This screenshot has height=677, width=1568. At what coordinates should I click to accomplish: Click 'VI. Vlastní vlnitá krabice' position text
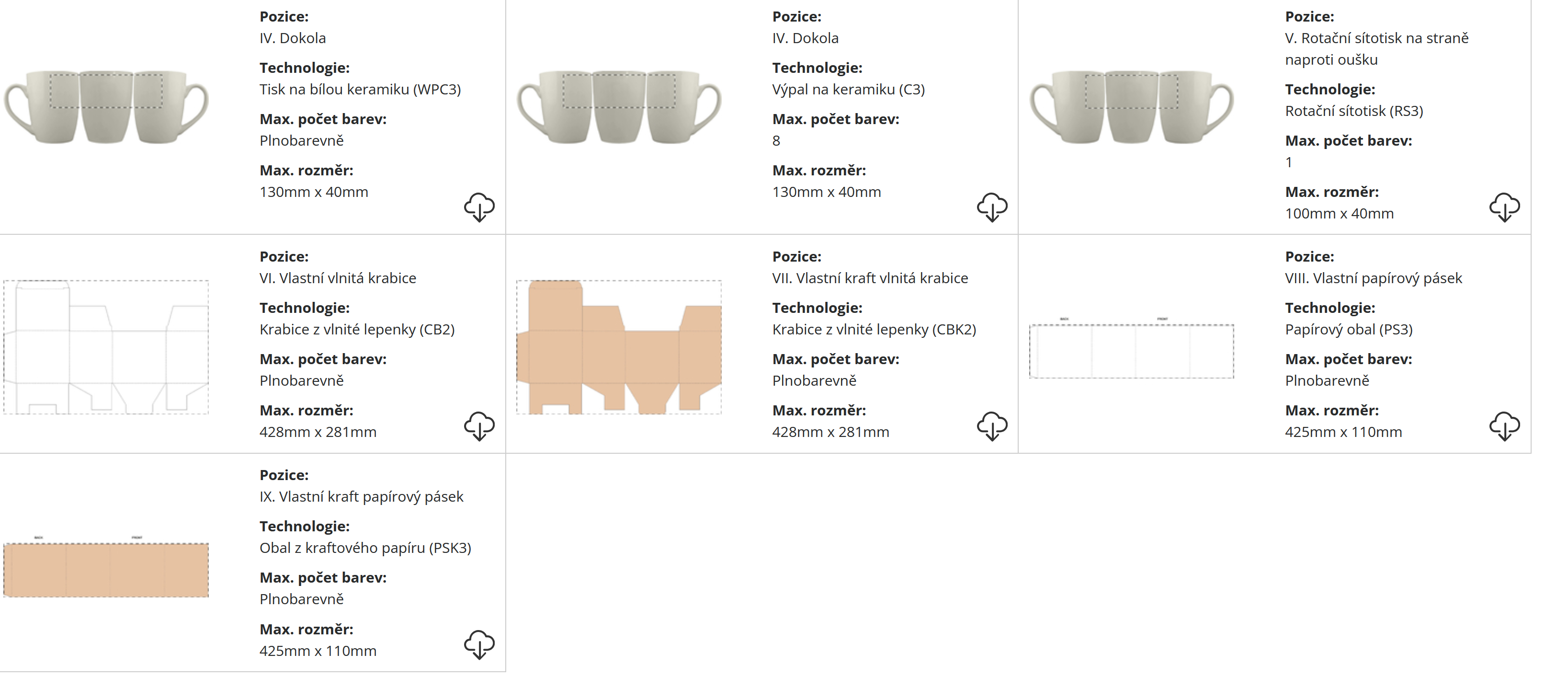pos(338,278)
